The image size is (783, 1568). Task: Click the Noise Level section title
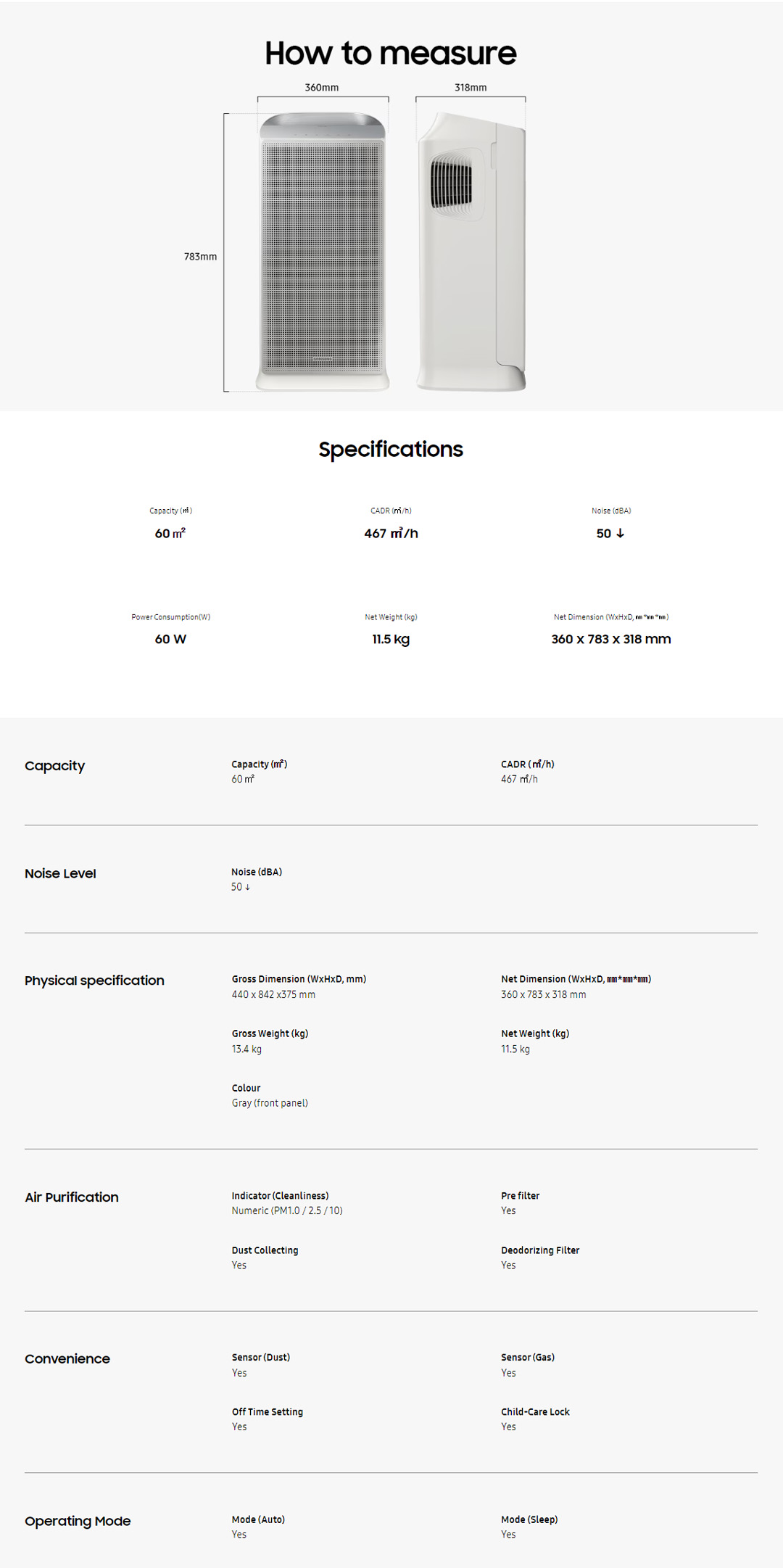pos(60,873)
